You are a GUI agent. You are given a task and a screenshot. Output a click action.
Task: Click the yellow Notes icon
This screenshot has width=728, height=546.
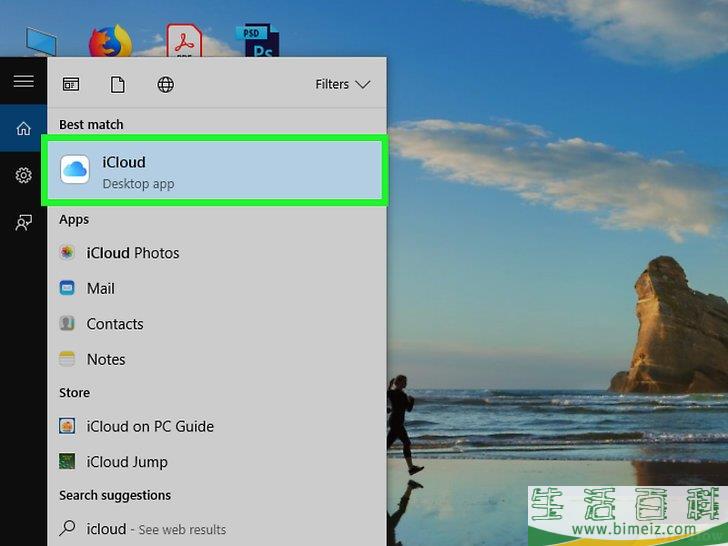pyautogui.click(x=67, y=359)
